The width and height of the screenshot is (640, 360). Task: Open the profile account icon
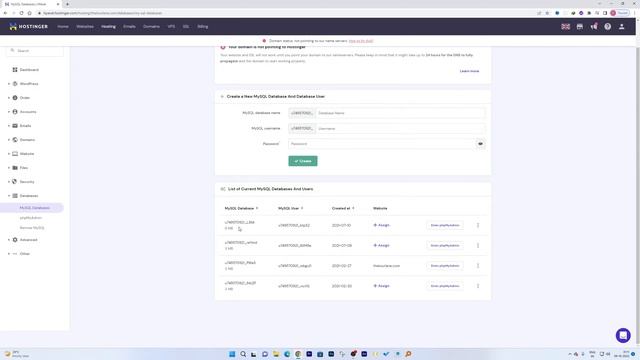click(622, 27)
